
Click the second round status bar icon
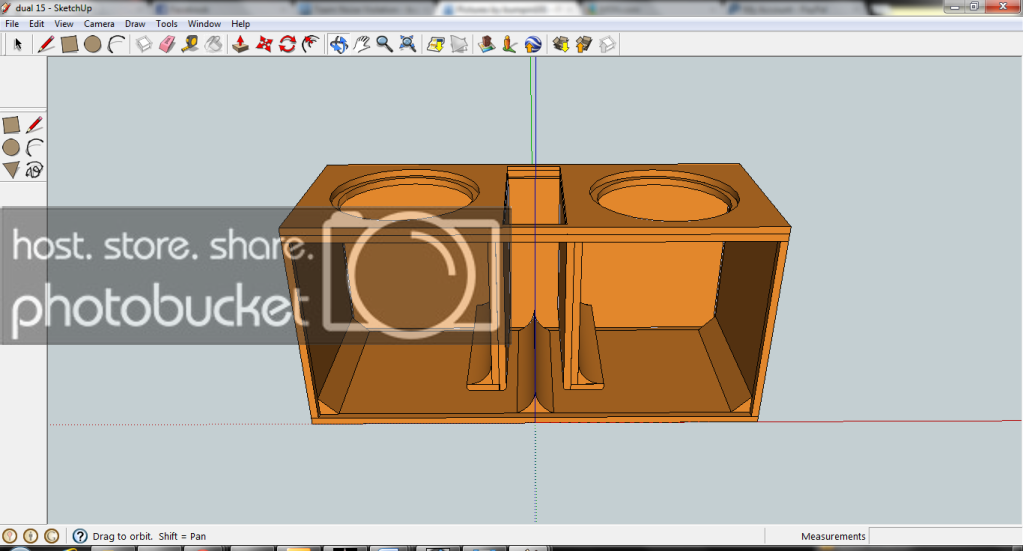[30, 536]
